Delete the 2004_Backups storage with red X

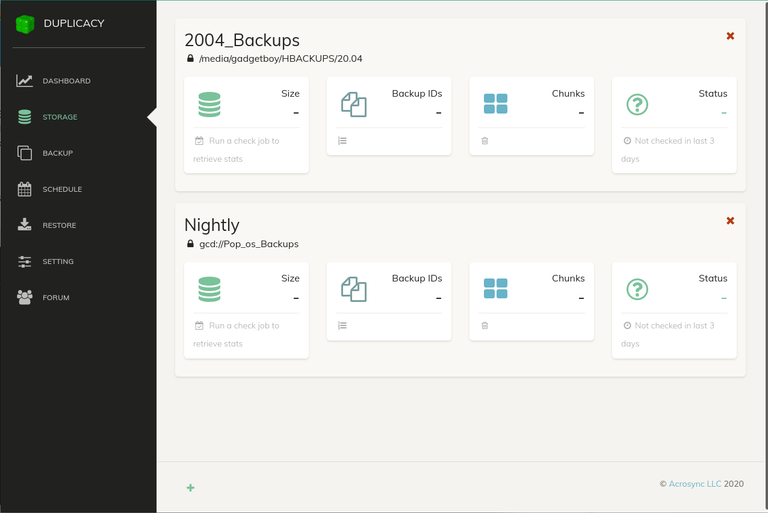(730, 36)
